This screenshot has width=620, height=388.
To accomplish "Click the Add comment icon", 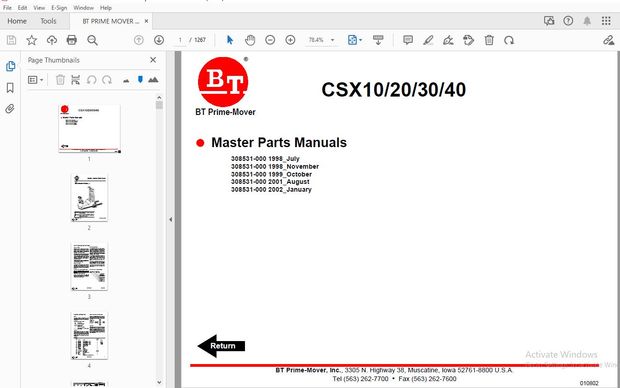I will click(408, 40).
